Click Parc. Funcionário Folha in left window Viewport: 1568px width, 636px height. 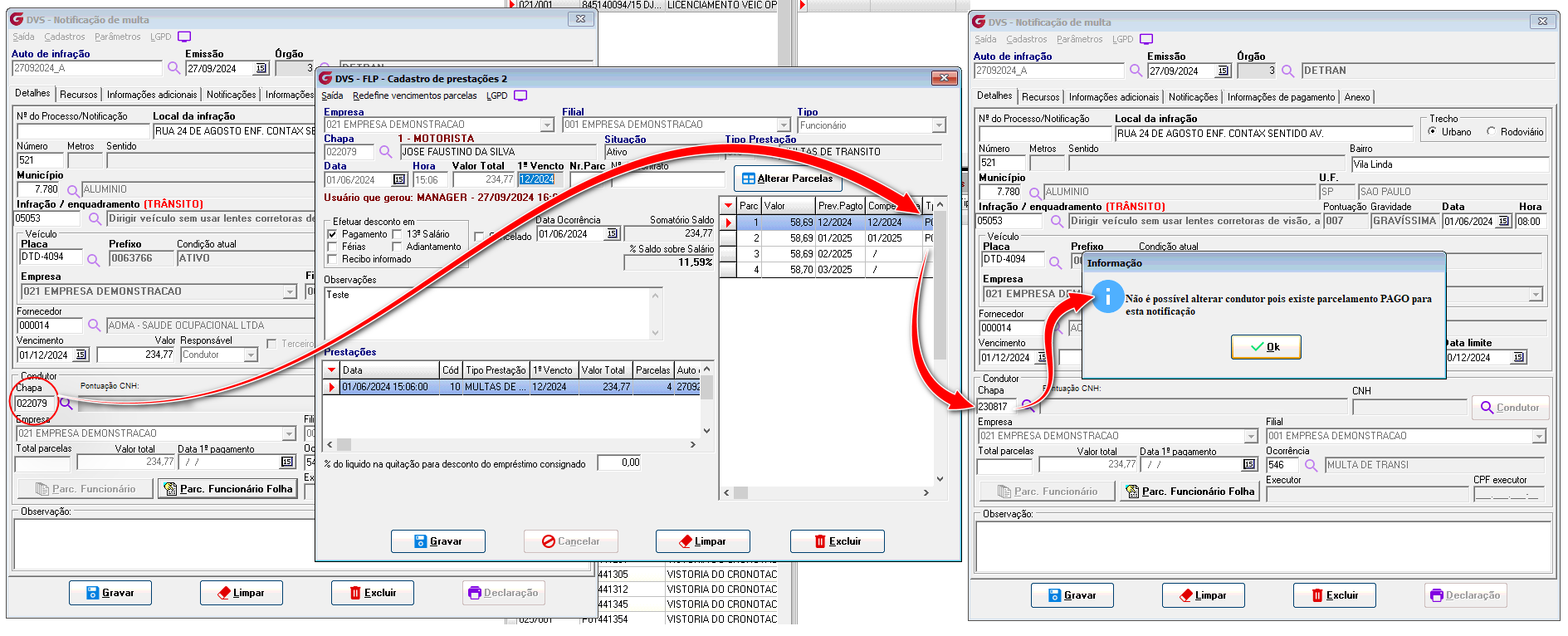(227, 489)
